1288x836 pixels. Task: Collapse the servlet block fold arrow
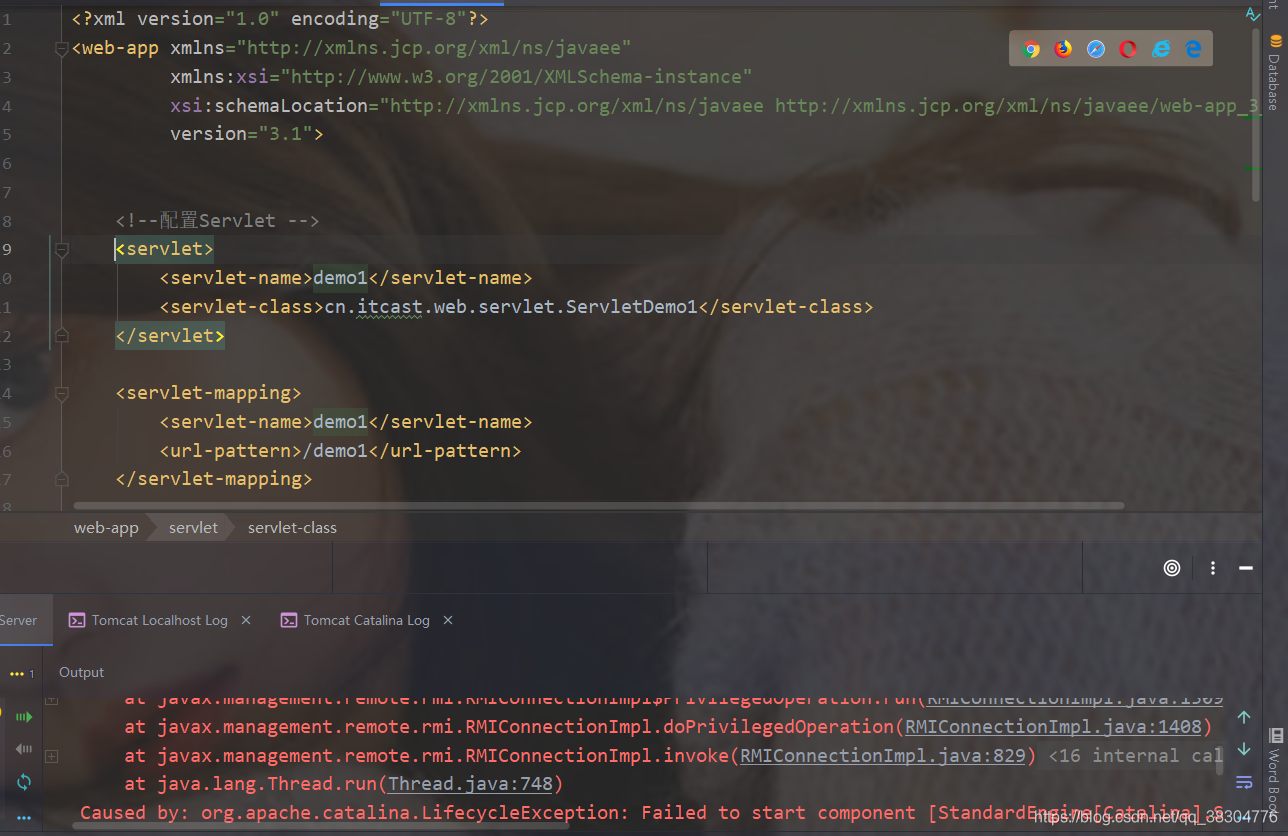(x=61, y=250)
